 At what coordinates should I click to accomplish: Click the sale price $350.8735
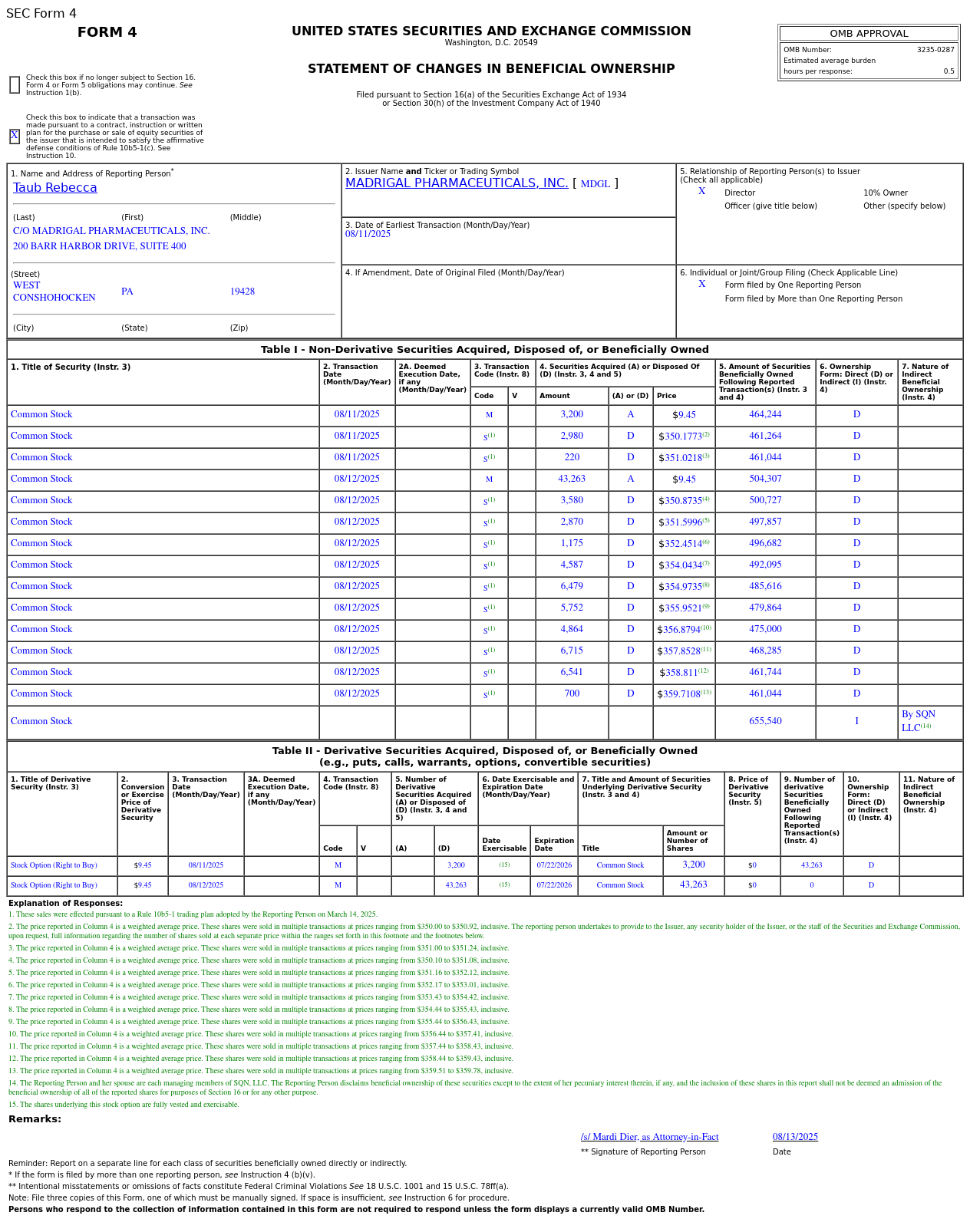coord(680,501)
